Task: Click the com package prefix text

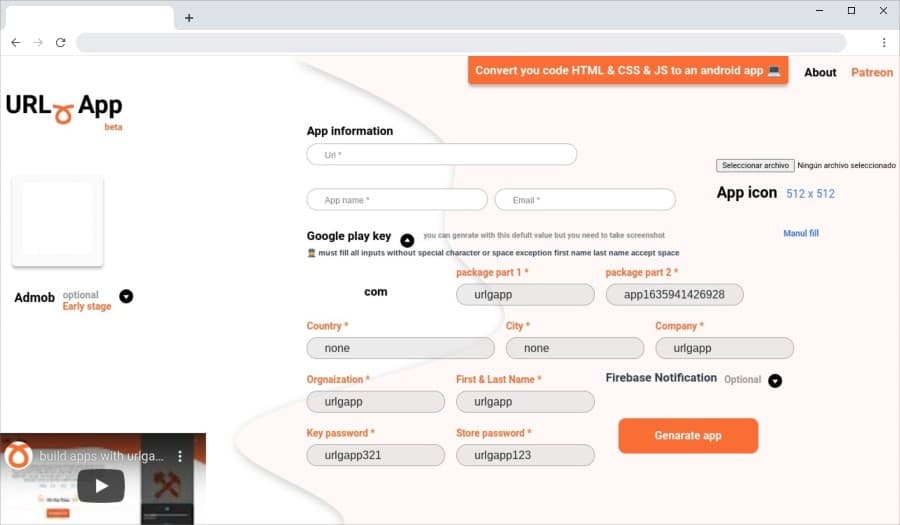Action: pos(375,291)
